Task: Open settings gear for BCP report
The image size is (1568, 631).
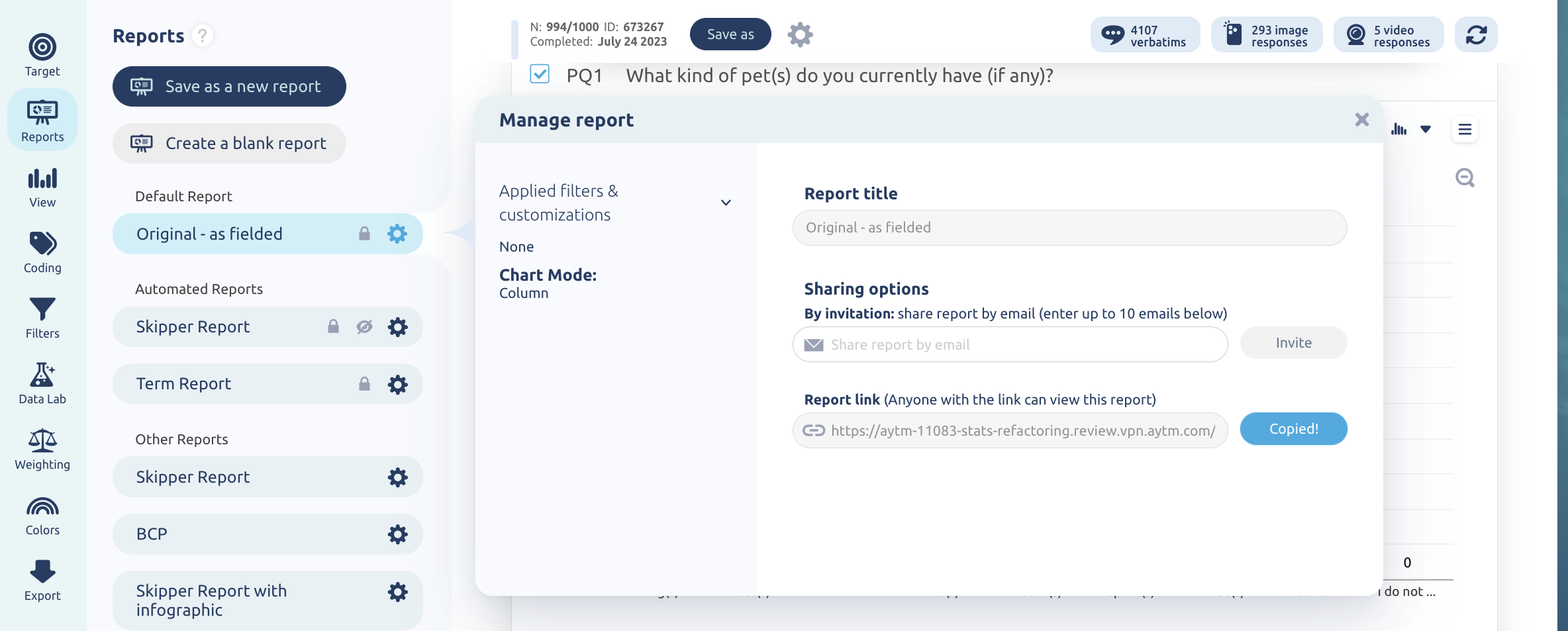Action: coord(397,534)
